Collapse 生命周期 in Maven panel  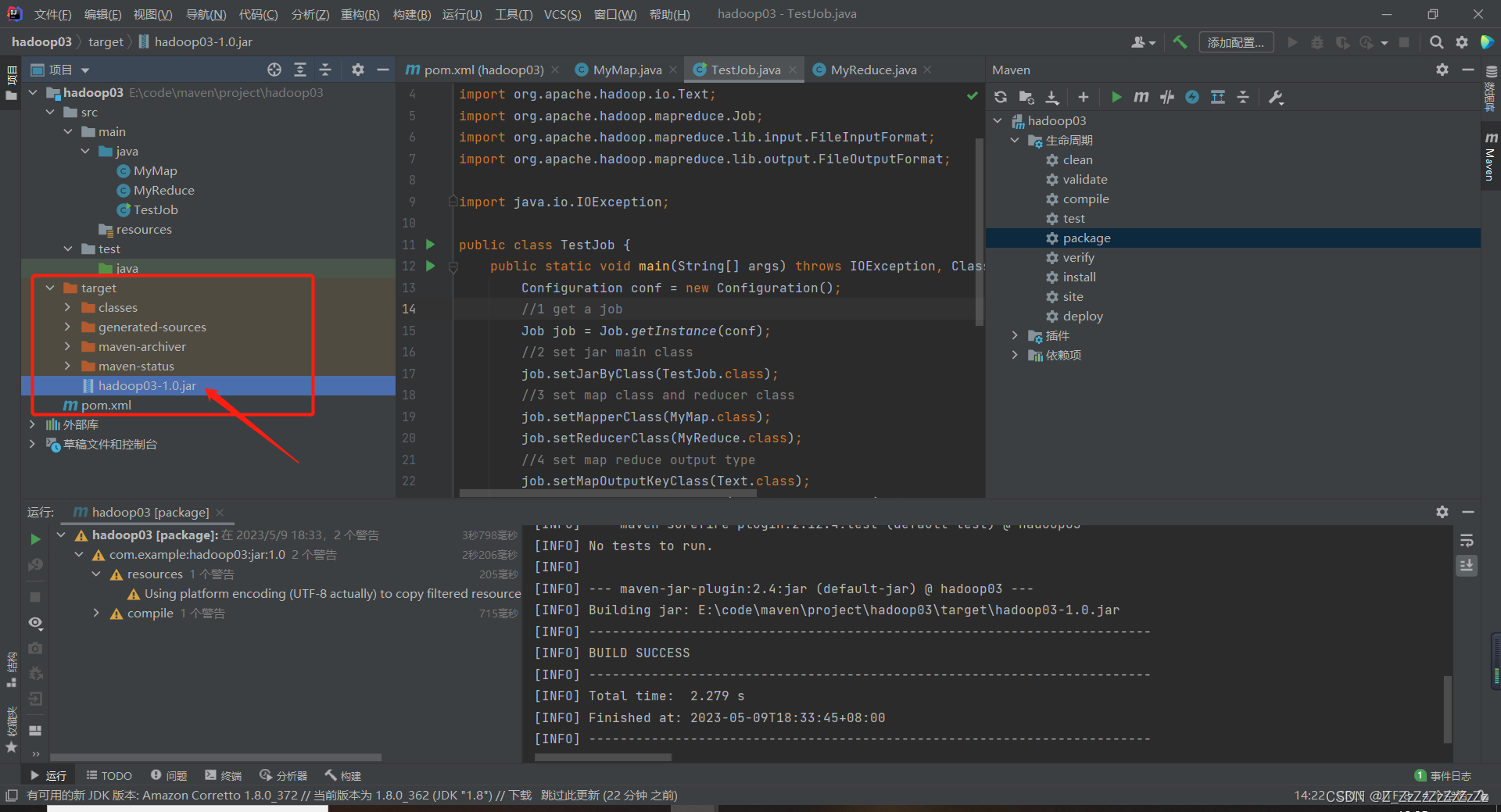pyautogui.click(x=1015, y=140)
